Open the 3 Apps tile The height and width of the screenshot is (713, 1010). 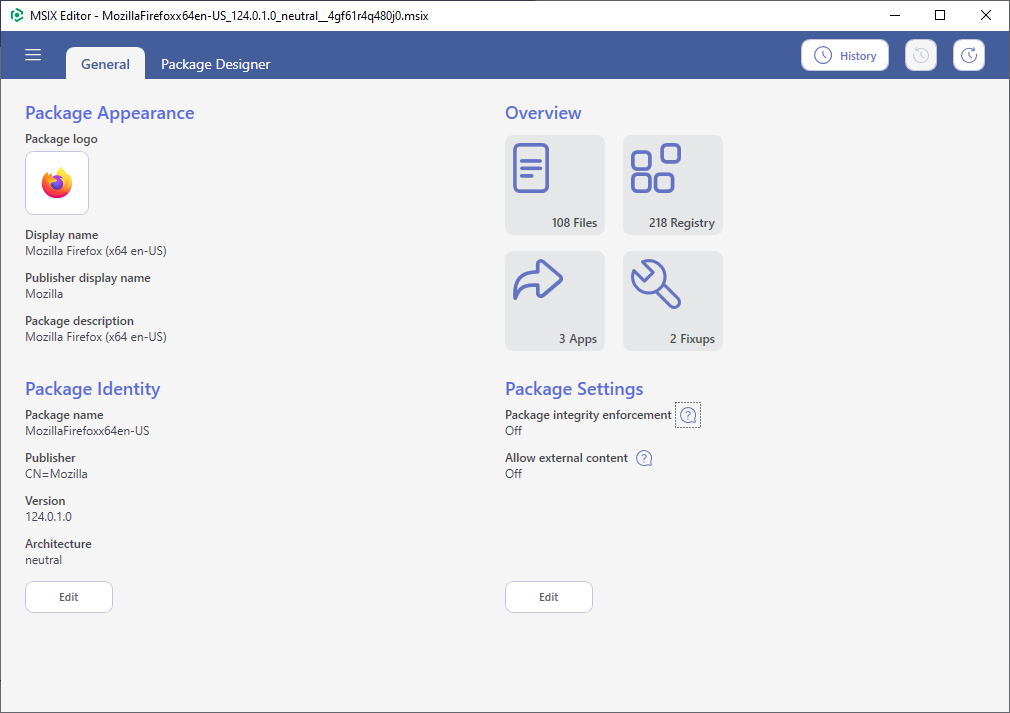point(555,301)
